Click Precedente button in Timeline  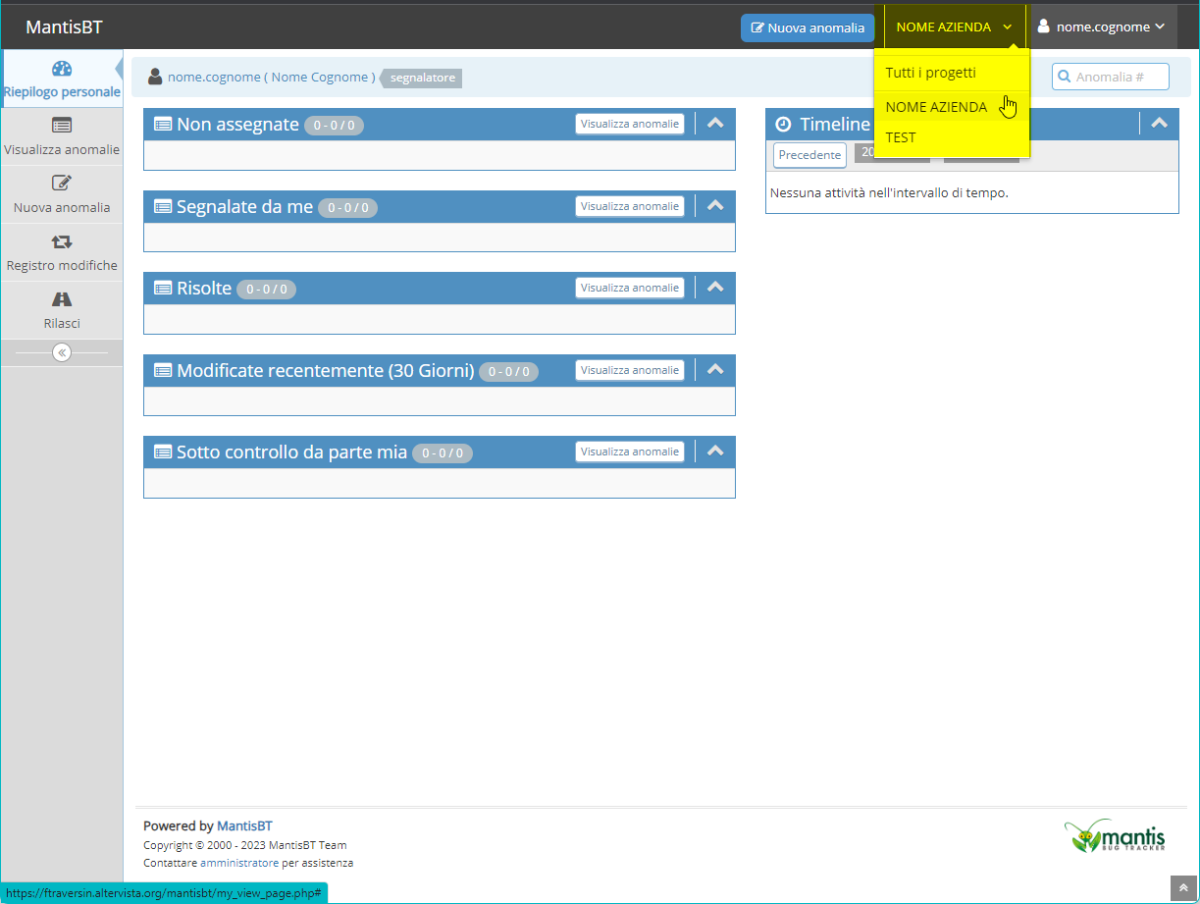tap(809, 155)
